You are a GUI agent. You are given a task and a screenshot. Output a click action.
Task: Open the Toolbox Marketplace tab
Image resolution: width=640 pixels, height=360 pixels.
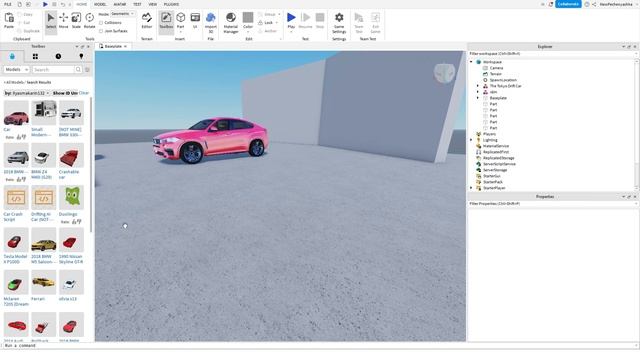coord(12,56)
